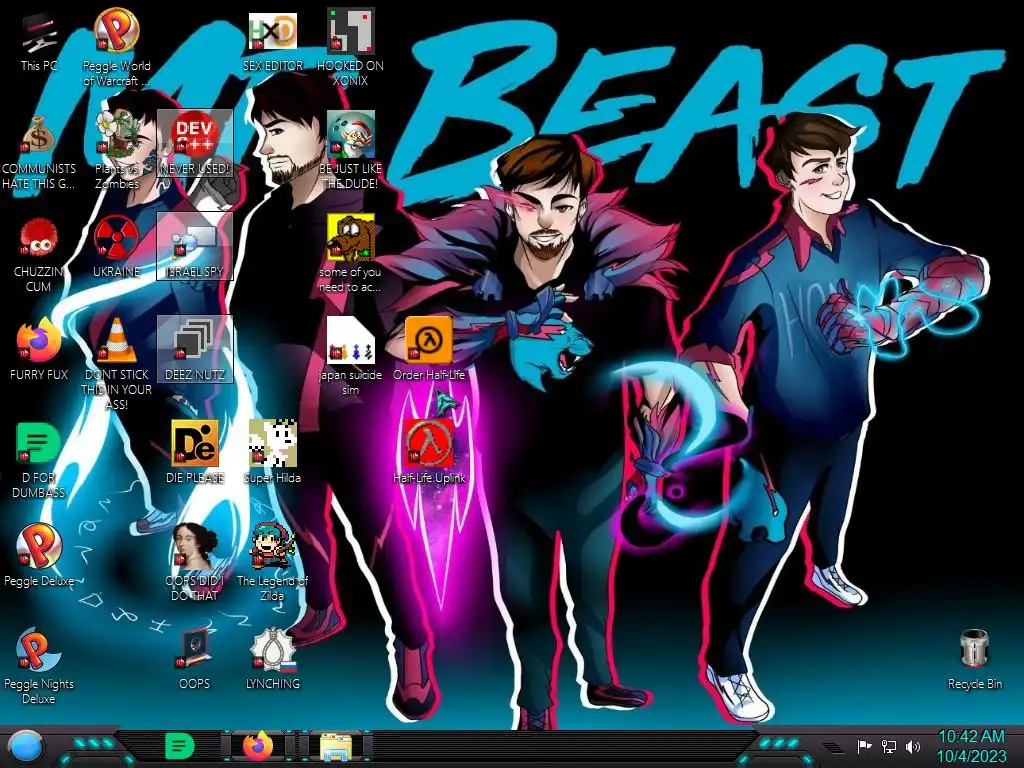Open the volume speaker tray icon

(x=913, y=746)
